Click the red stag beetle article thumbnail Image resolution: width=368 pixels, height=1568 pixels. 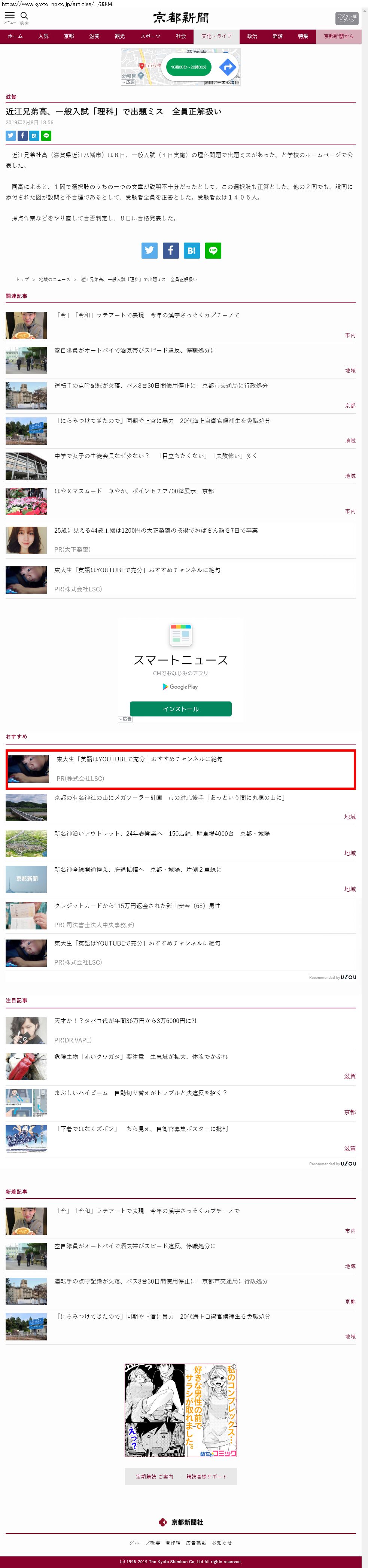click(x=26, y=1067)
